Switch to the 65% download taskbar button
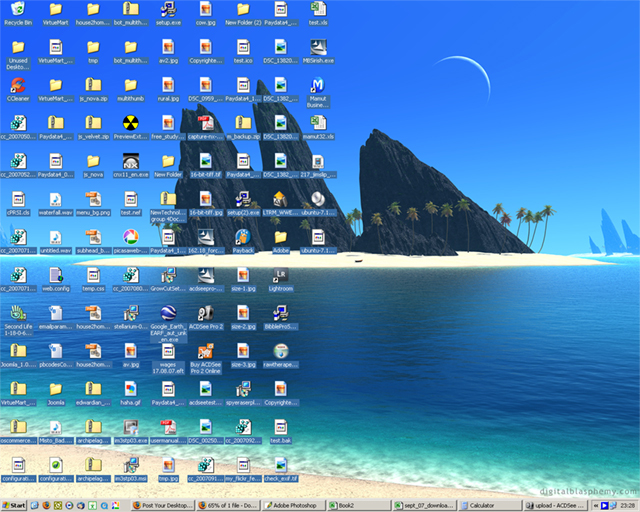The width and height of the screenshot is (640, 512). (228, 505)
